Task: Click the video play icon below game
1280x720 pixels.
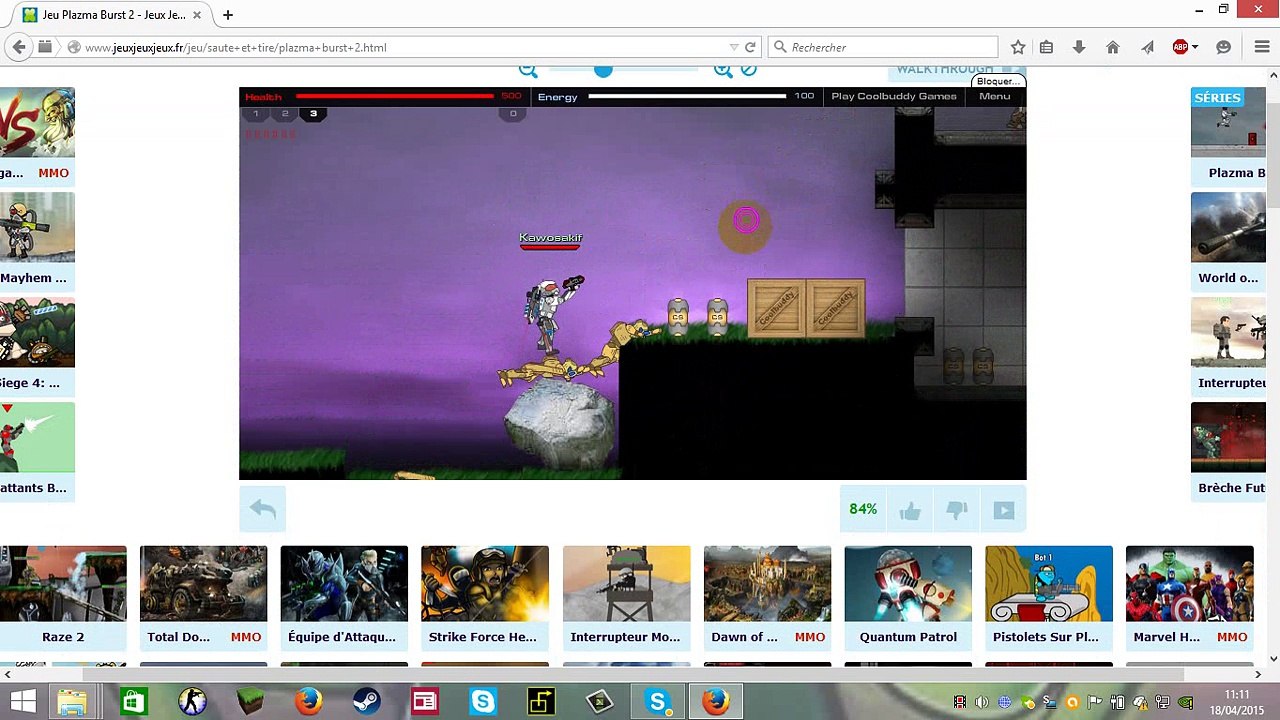Action: tap(1004, 510)
